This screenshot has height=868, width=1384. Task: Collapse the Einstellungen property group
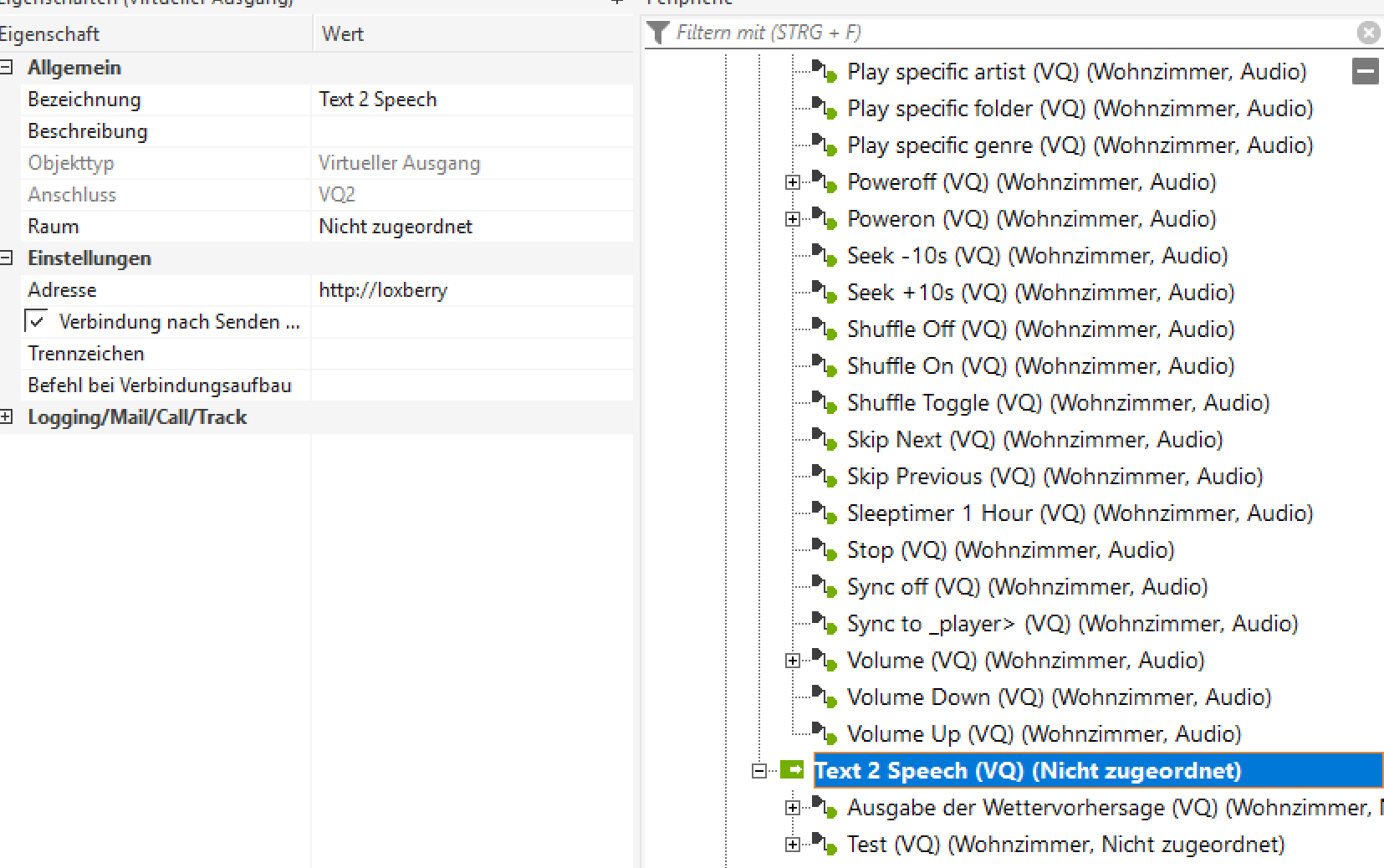click(7, 258)
